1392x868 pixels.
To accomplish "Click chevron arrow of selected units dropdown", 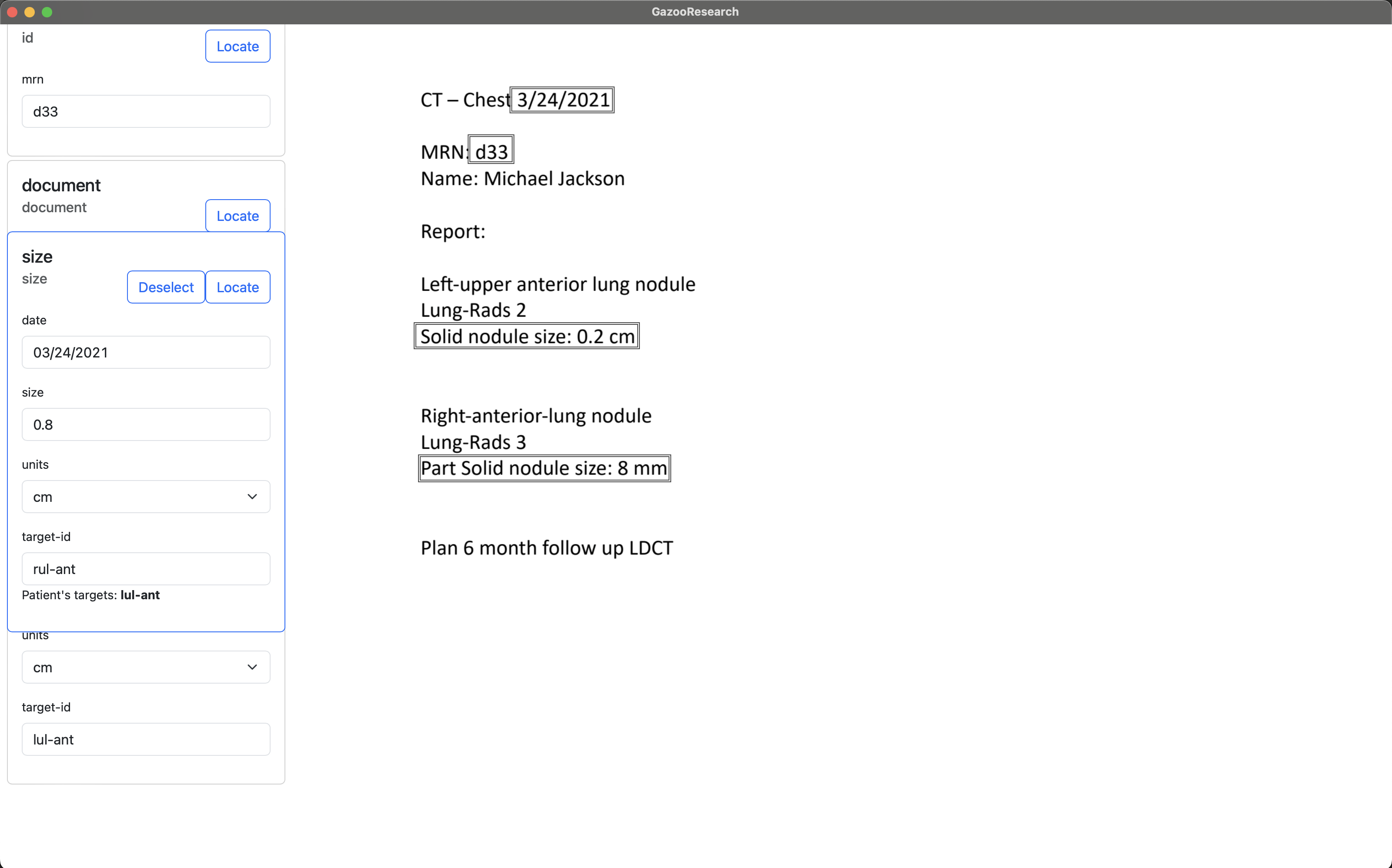I will coord(252,497).
